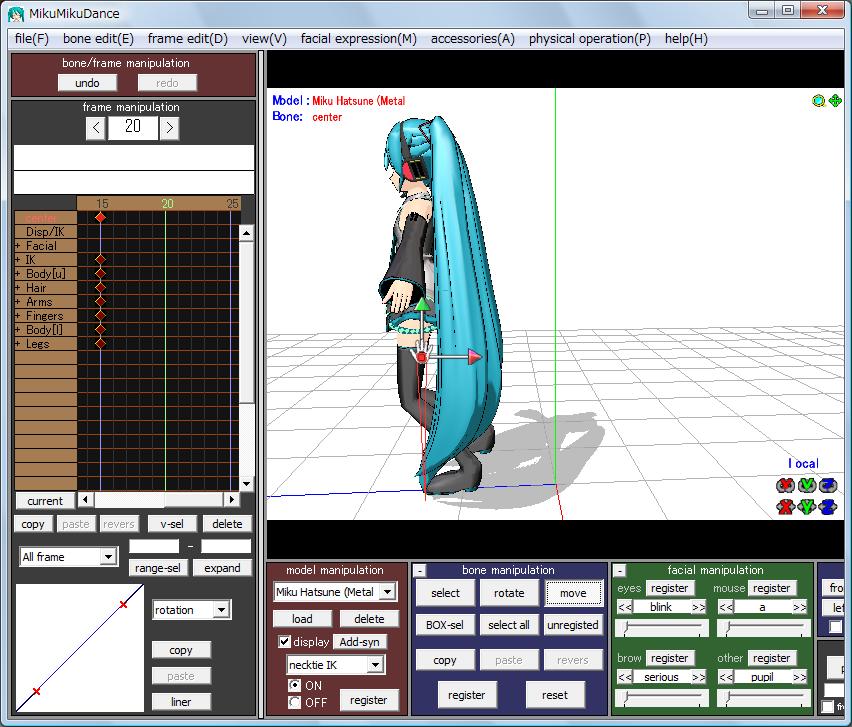The width and height of the screenshot is (852, 727).
Task: Click mouse morph next arrows
Action: click(x=799, y=607)
